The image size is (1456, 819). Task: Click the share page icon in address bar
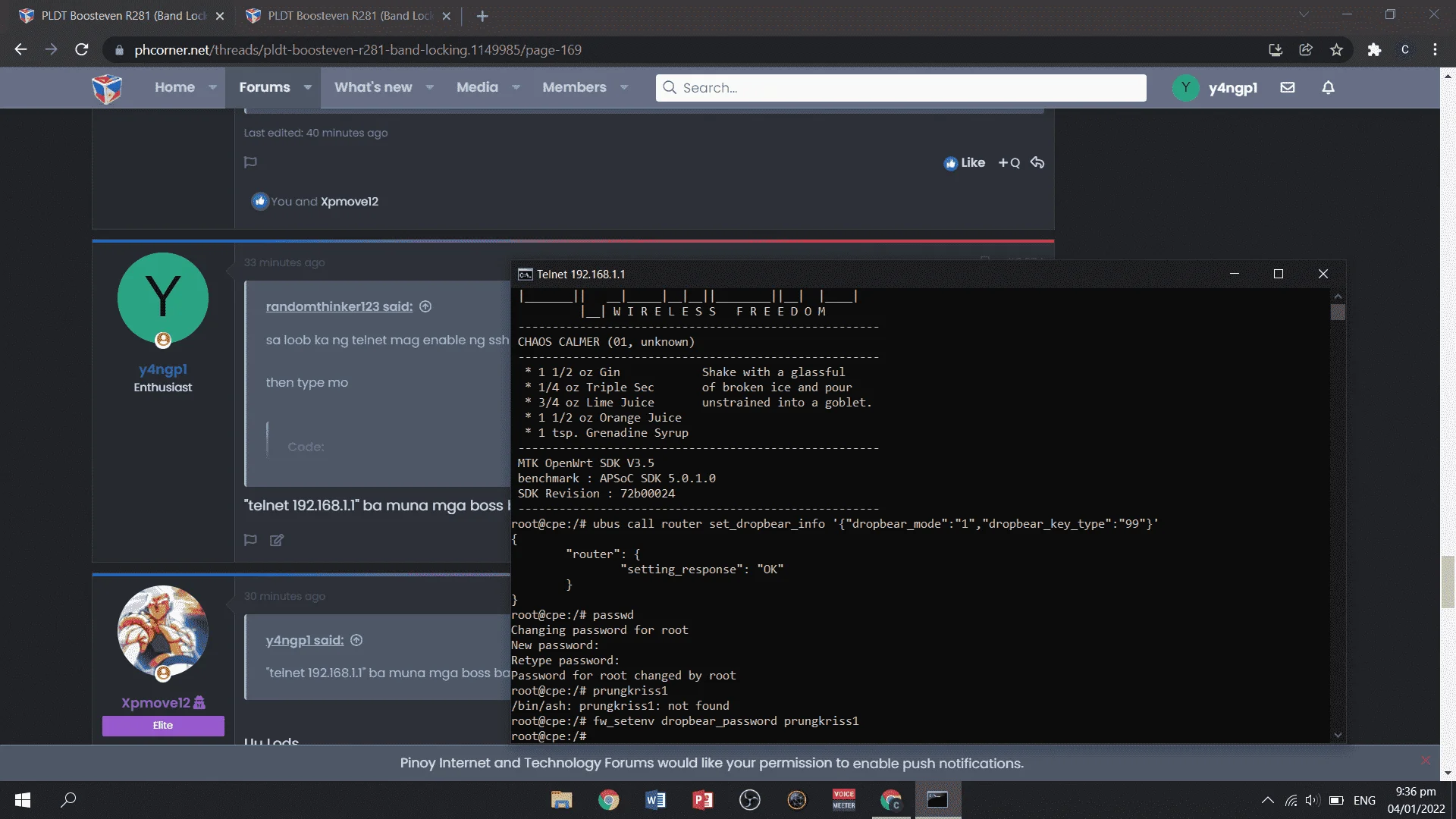1306,50
